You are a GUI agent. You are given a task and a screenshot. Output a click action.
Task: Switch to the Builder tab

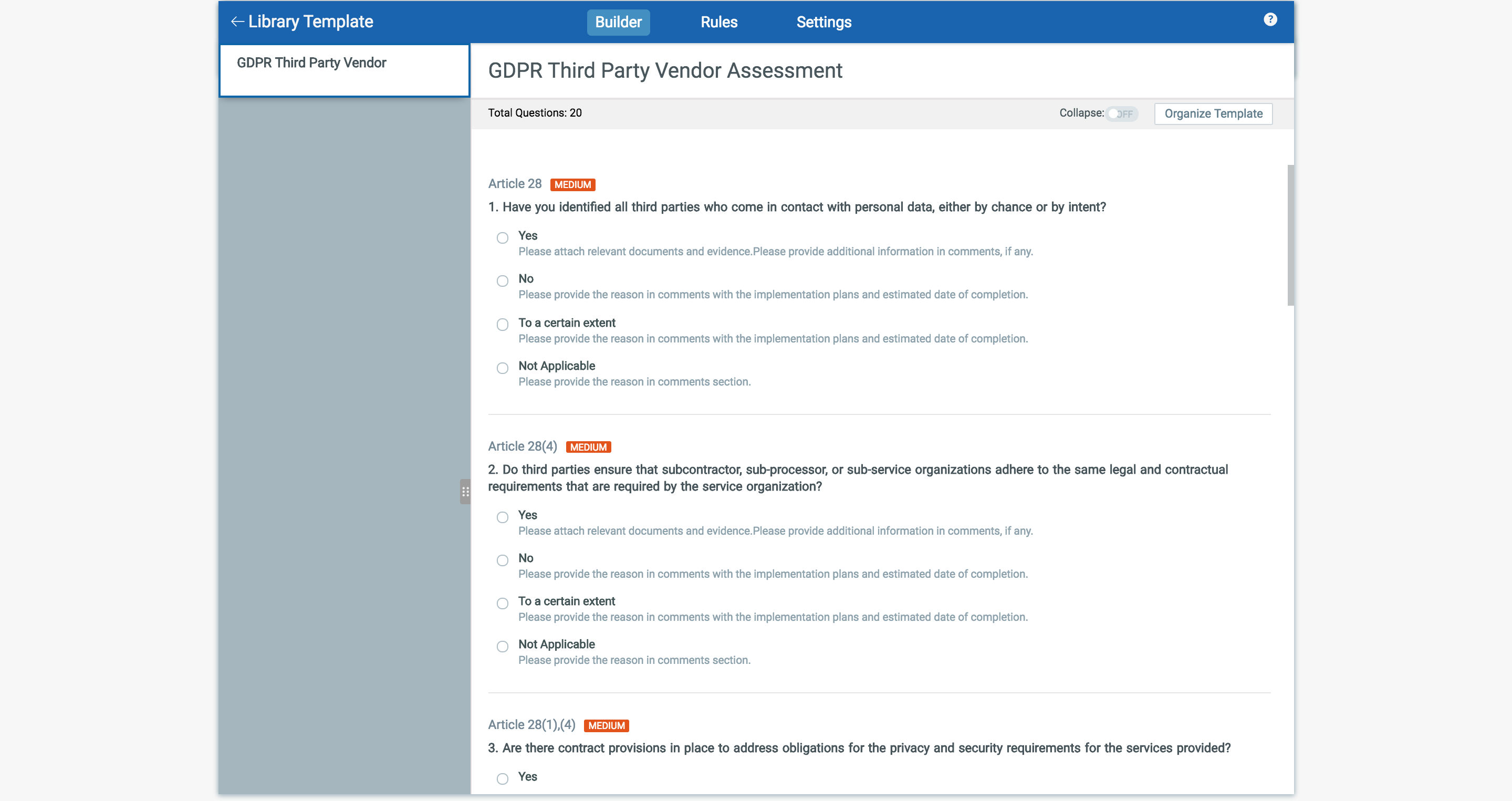pyautogui.click(x=618, y=22)
